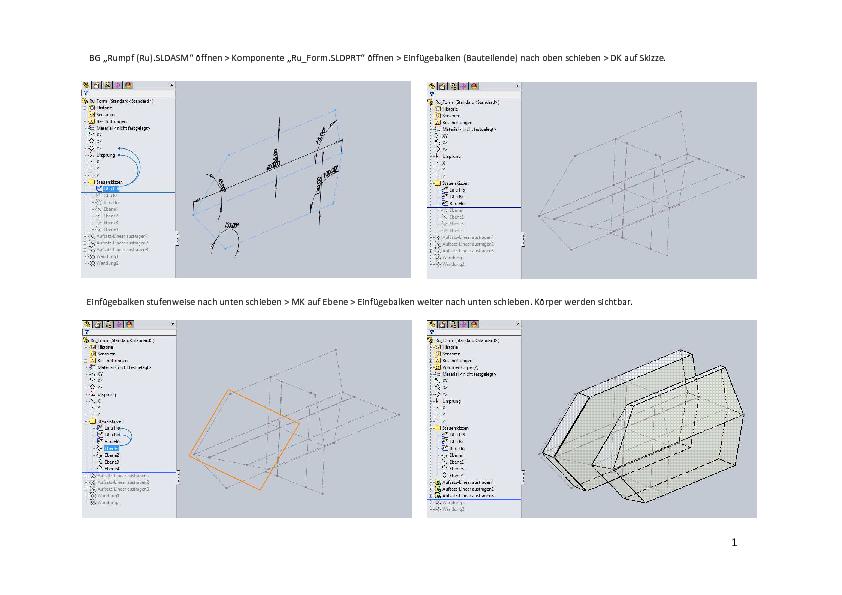Image resolution: width=842 pixels, height=595 pixels.
Task: Open DisplayManager tab in dimensioned-sketch view
Action: point(129,85)
